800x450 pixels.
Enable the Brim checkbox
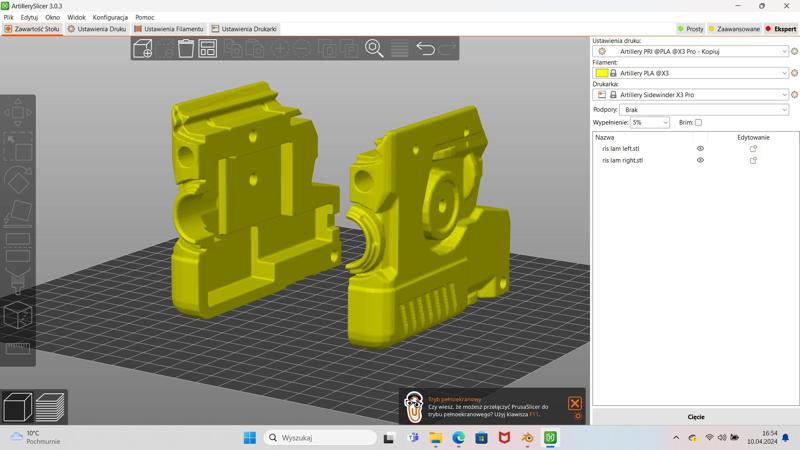(698, 122)
